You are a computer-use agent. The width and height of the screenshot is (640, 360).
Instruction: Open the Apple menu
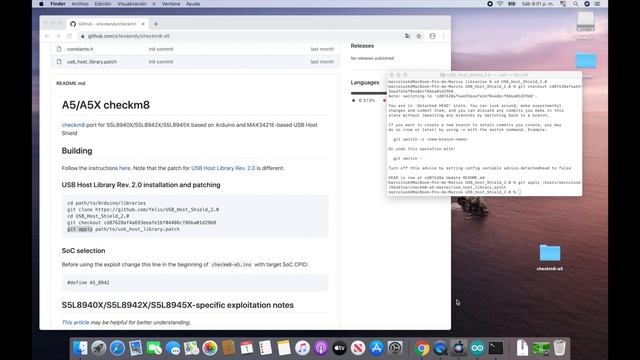41,4
